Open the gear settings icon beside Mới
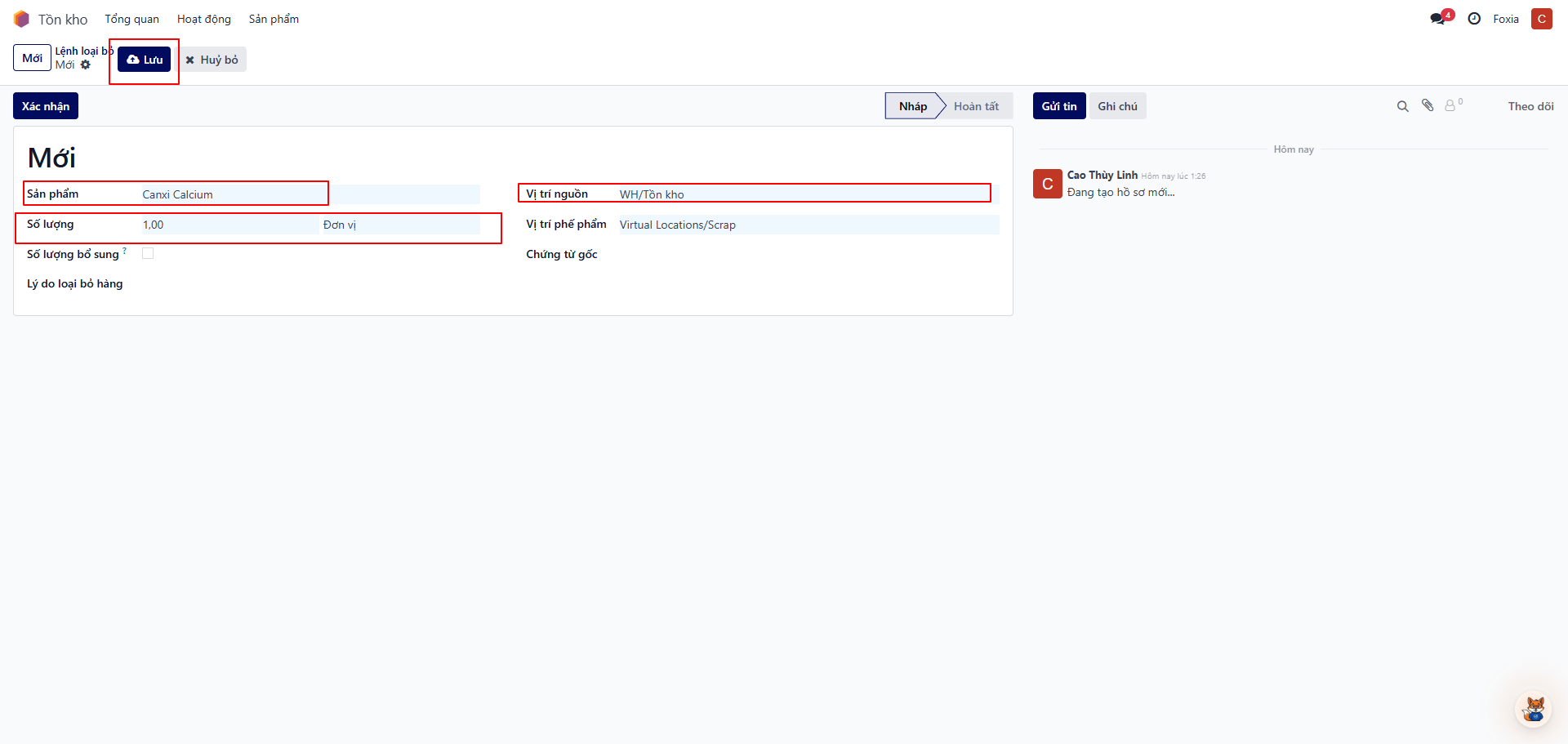The height and width of the screenshot is (744, 1568). pos(86,65)
